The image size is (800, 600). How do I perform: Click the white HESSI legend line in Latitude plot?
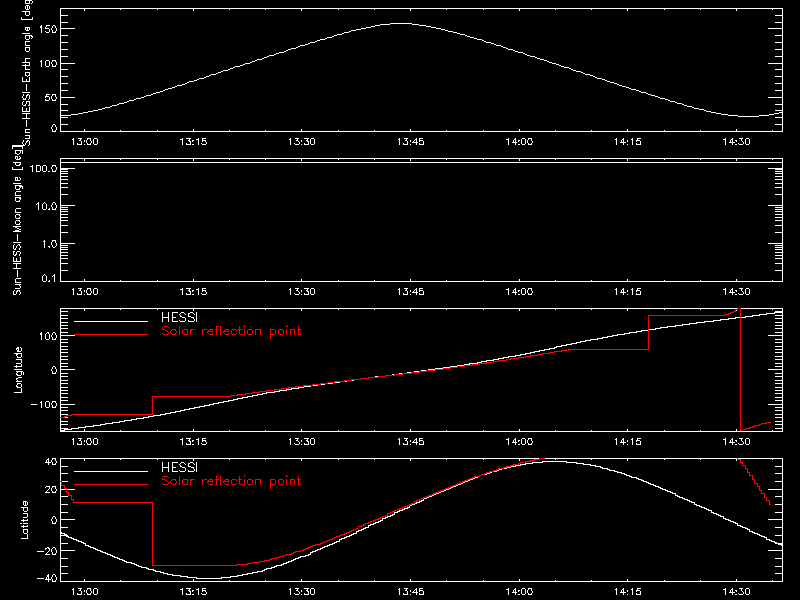click(x=111, y=471)
